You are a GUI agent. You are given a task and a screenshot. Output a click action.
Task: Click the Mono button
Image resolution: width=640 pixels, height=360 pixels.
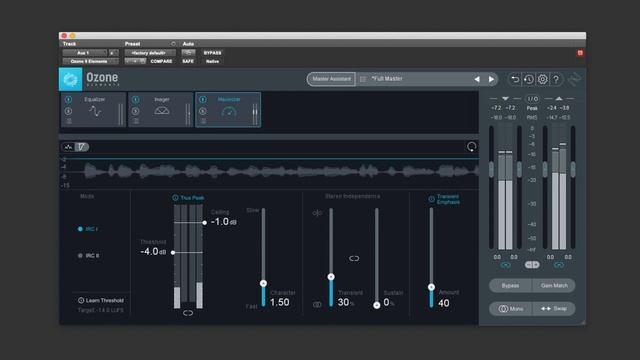511,309
